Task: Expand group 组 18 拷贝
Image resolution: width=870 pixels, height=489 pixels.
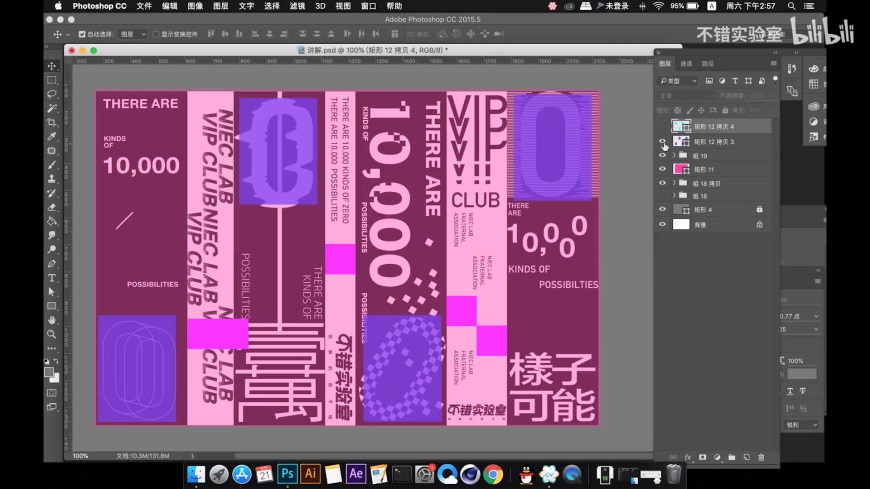Action: click(674, 183)
